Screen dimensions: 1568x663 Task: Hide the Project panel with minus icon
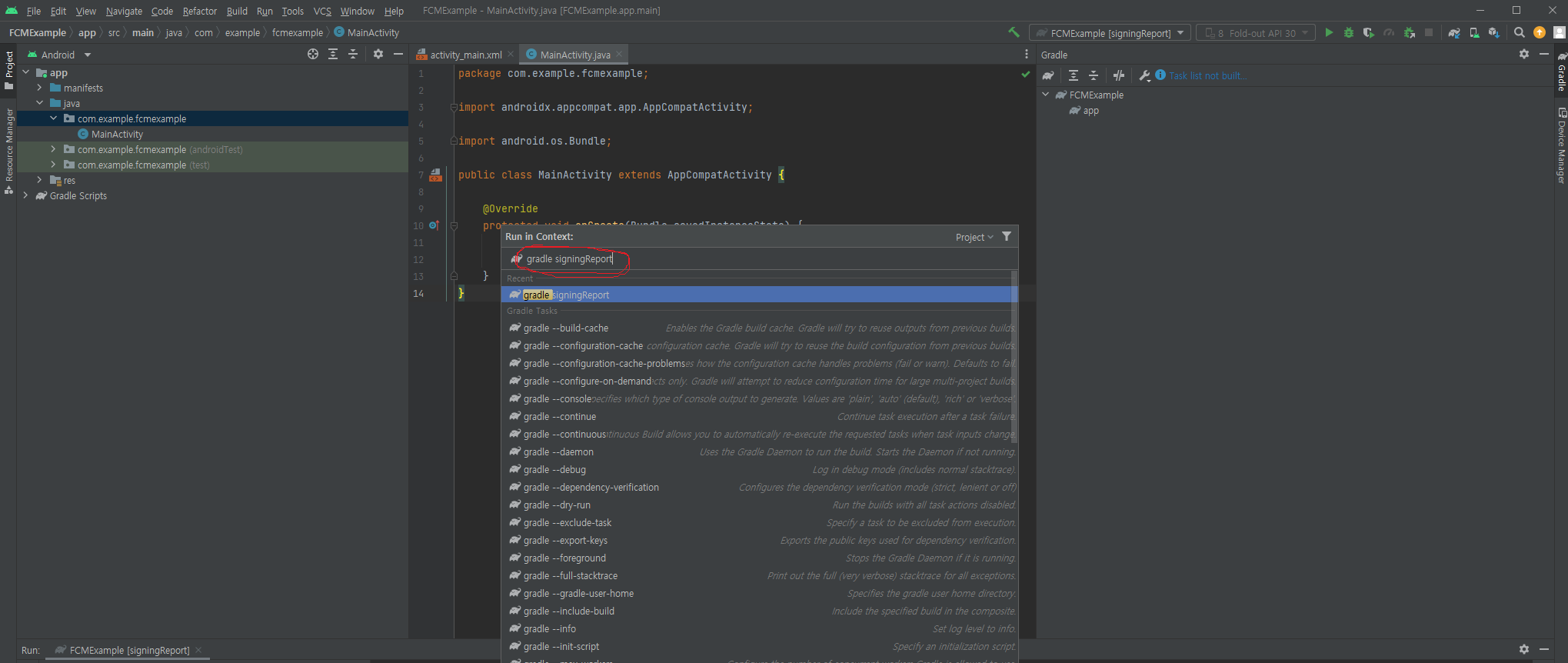point(398,54)
